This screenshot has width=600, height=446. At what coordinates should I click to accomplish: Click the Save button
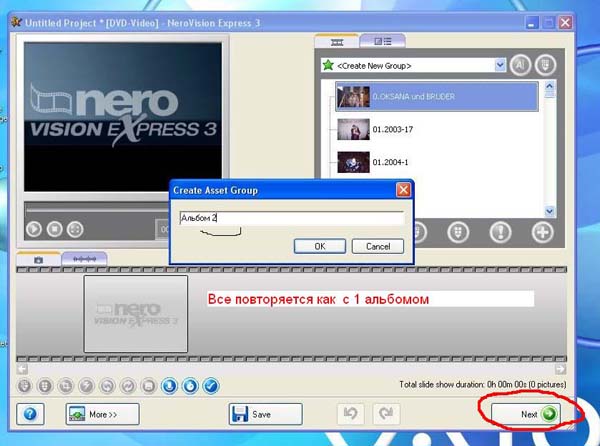pyautogui.click(x=266, y=414)
